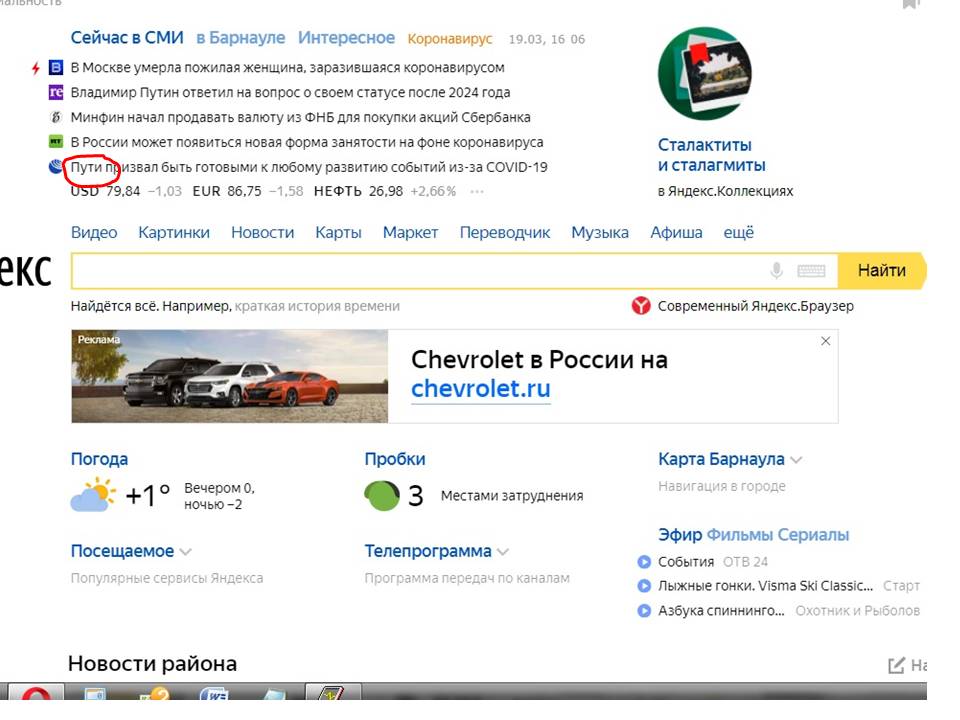Viewport: 960px width, 720px height.
Task: Expand the Карта Барнаула chevron
Action: [796, 460]
